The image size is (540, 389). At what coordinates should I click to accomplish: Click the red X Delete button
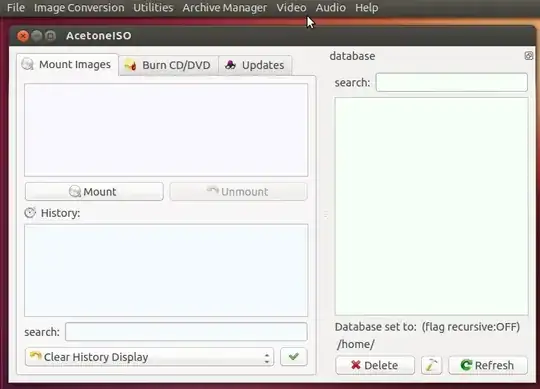pos(375,365)
